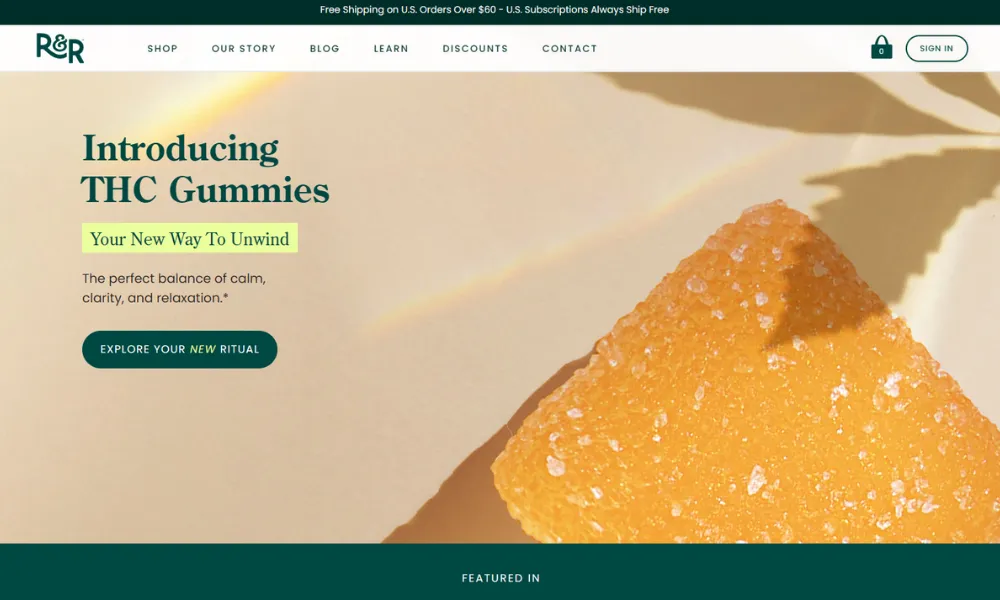The height and width of the screenshot is (600, 1000).
Task: Go to Our Story page
Action: [244, 48]
